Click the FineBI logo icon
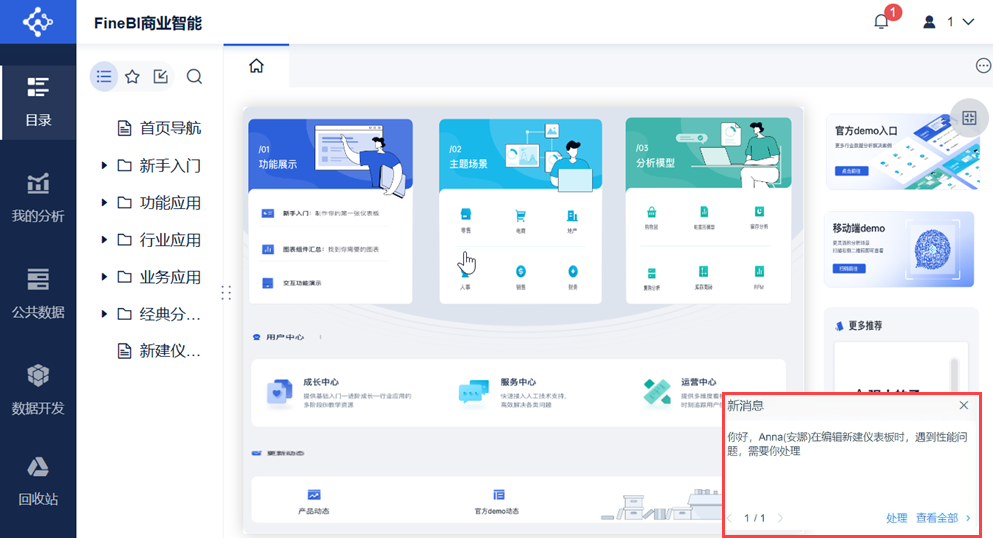Viewport: 993px width, 538px height. pos(37,22)
